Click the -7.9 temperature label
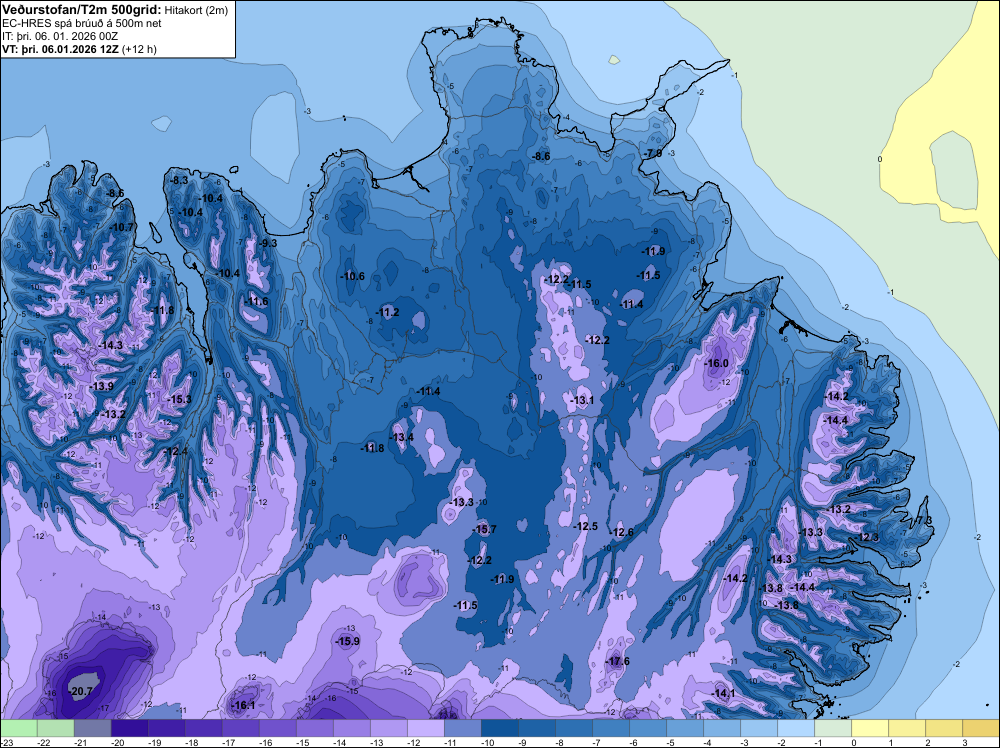Image resolution: width=1000 pixels, height=748 pixels. click(652, 154)
